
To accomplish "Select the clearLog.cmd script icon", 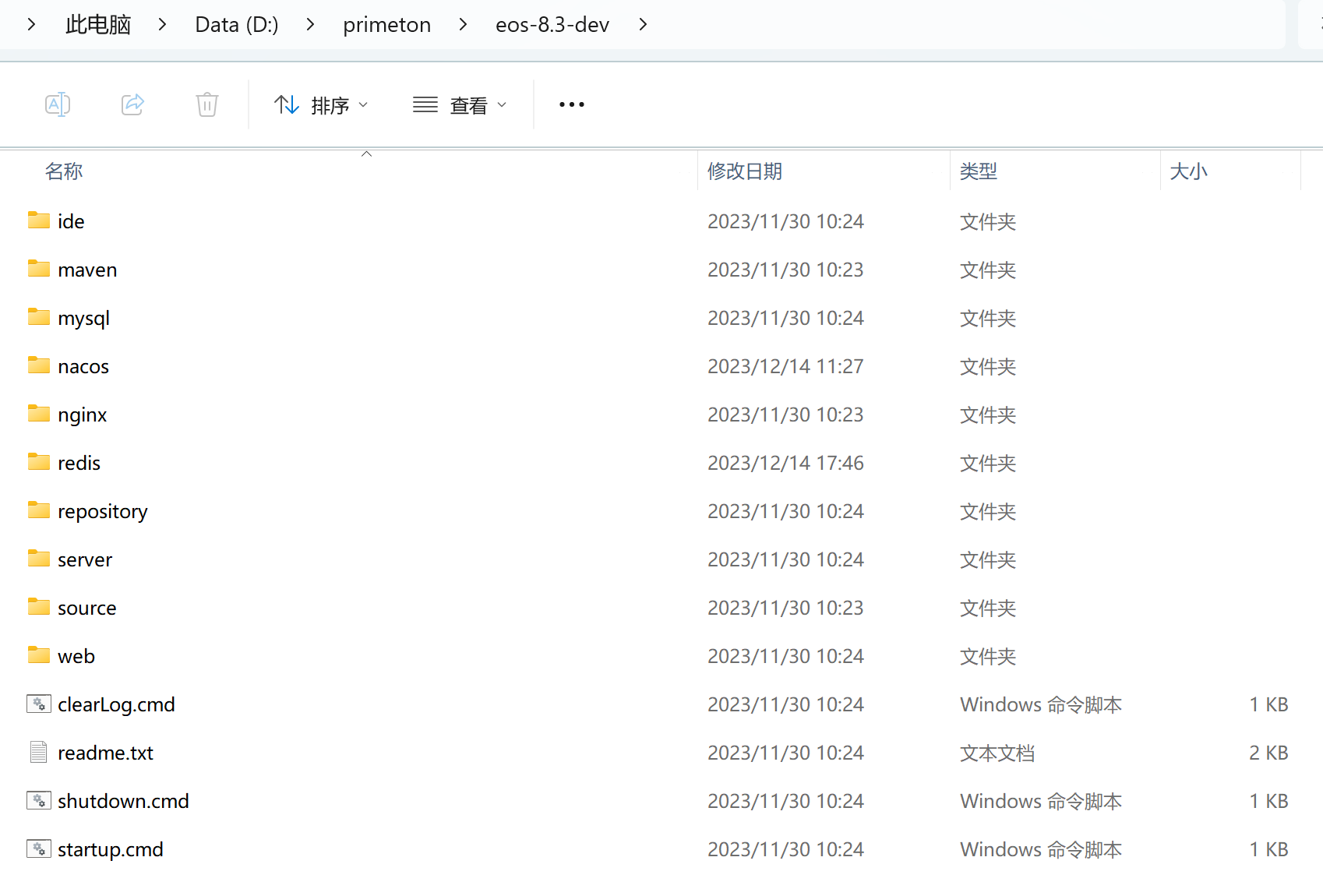I will [x=39, y=704].
